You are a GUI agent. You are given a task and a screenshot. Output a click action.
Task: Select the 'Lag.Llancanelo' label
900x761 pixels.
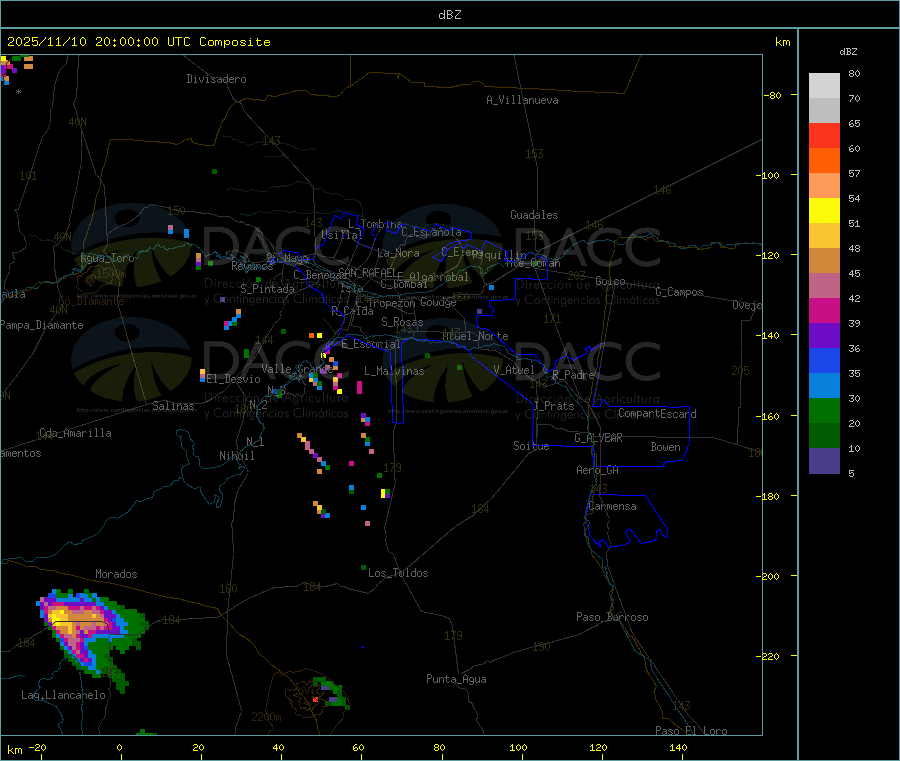[63, 695]
